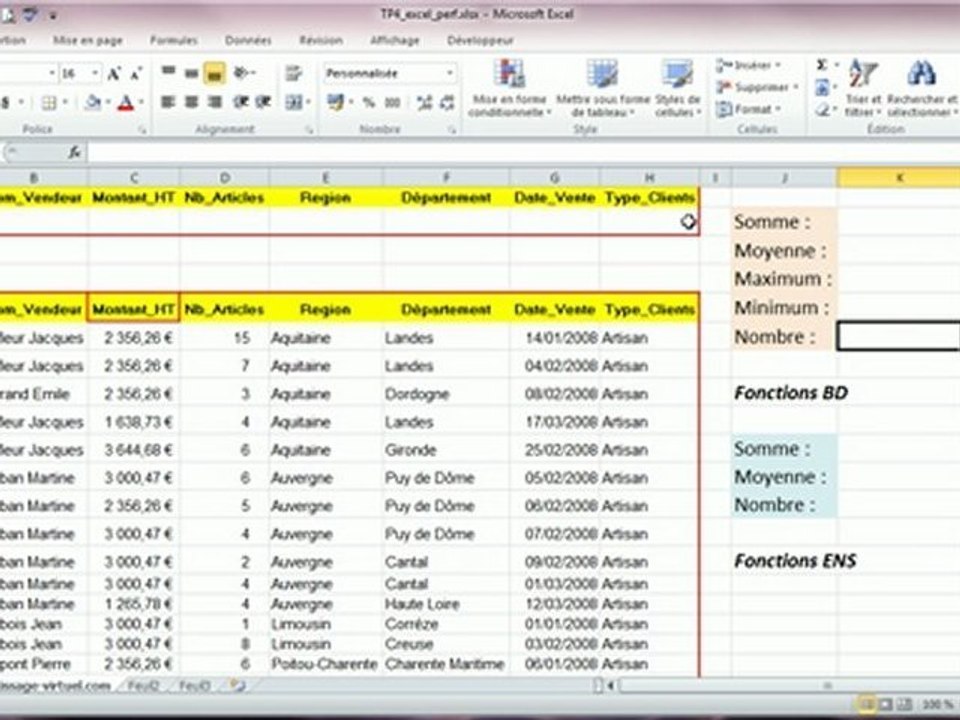This screenshot has width=960, height=720.
Task: Click the Fill down icon in Édition
Action: point(822,88)
